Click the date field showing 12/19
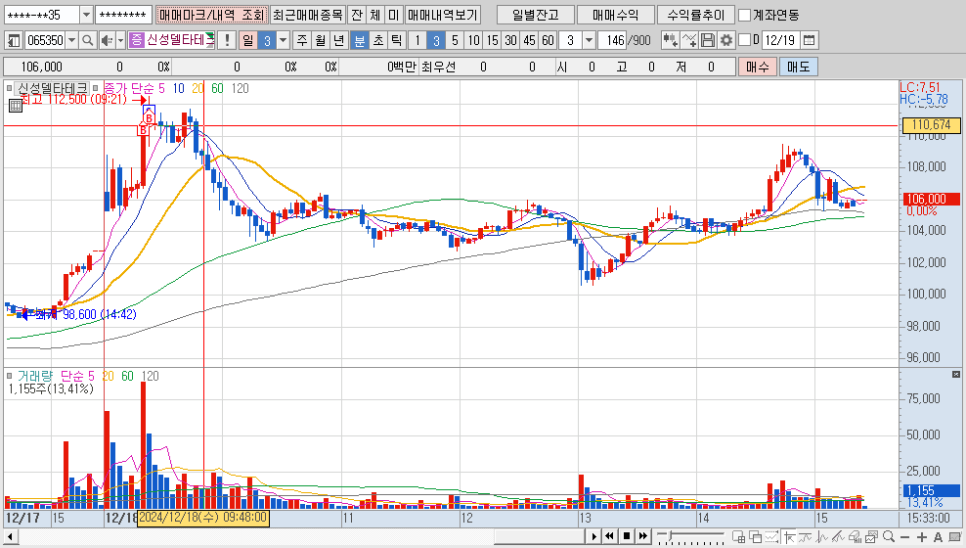966x548 pixels. 781,40
